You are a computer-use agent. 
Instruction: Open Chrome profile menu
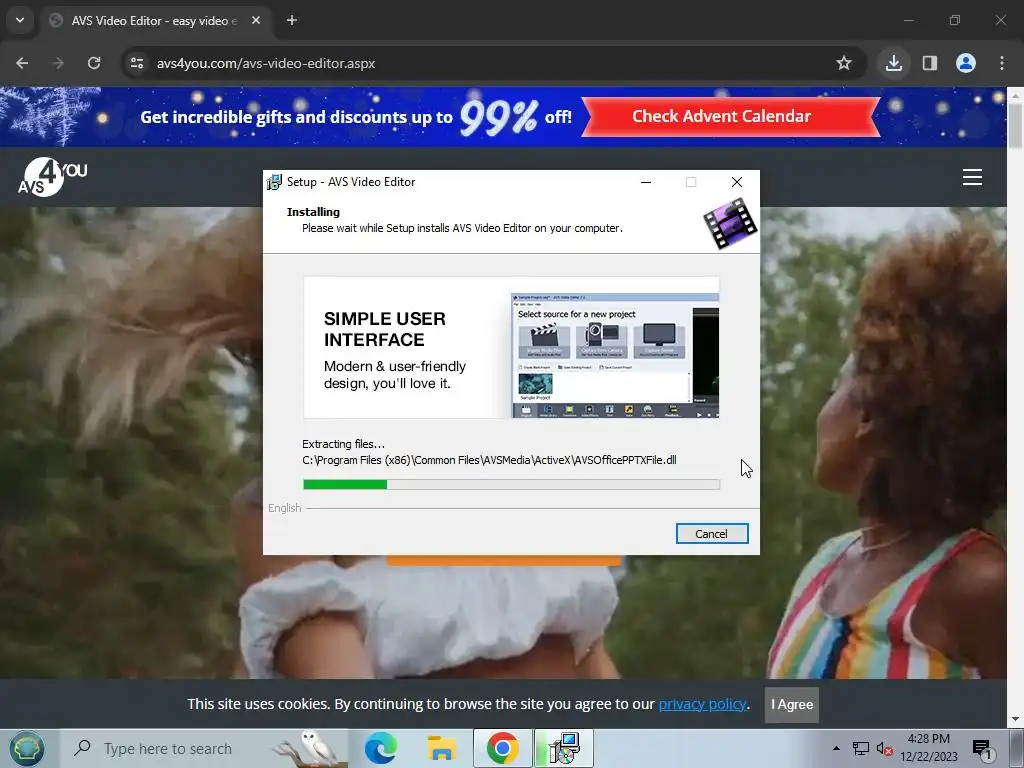[966, 63]
